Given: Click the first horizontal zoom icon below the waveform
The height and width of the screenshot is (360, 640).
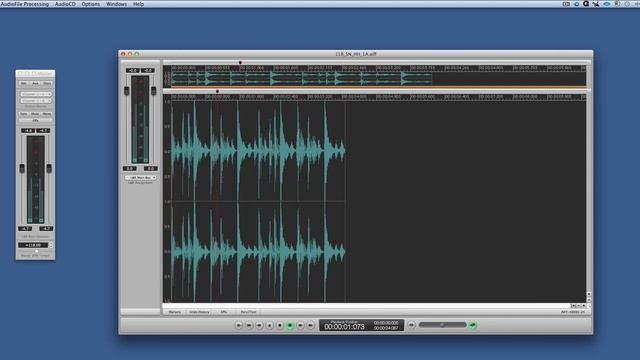Looking at the screenshot, I should tap(573, 305).
